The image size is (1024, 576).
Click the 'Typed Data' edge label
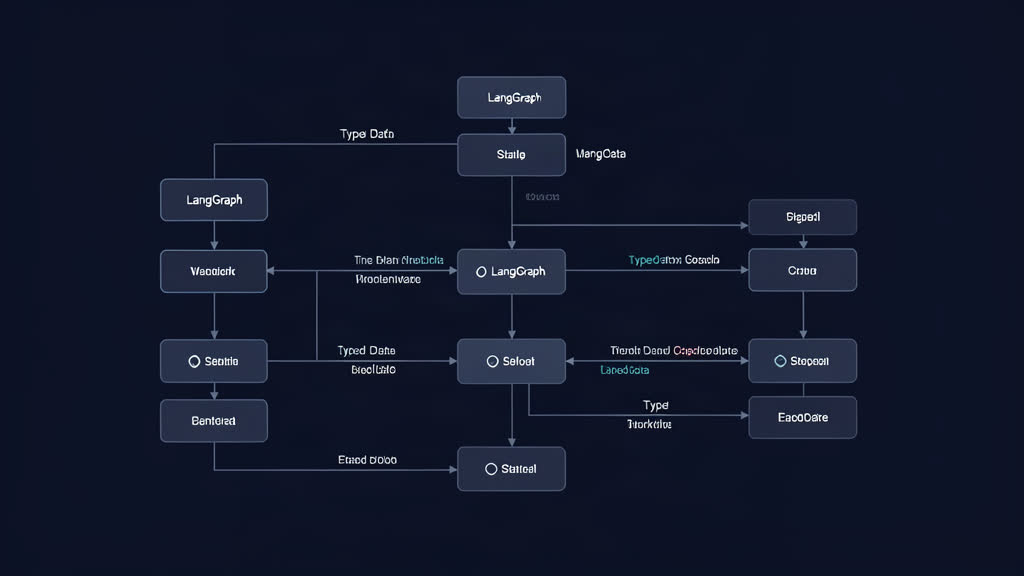[x=366, y=351]
